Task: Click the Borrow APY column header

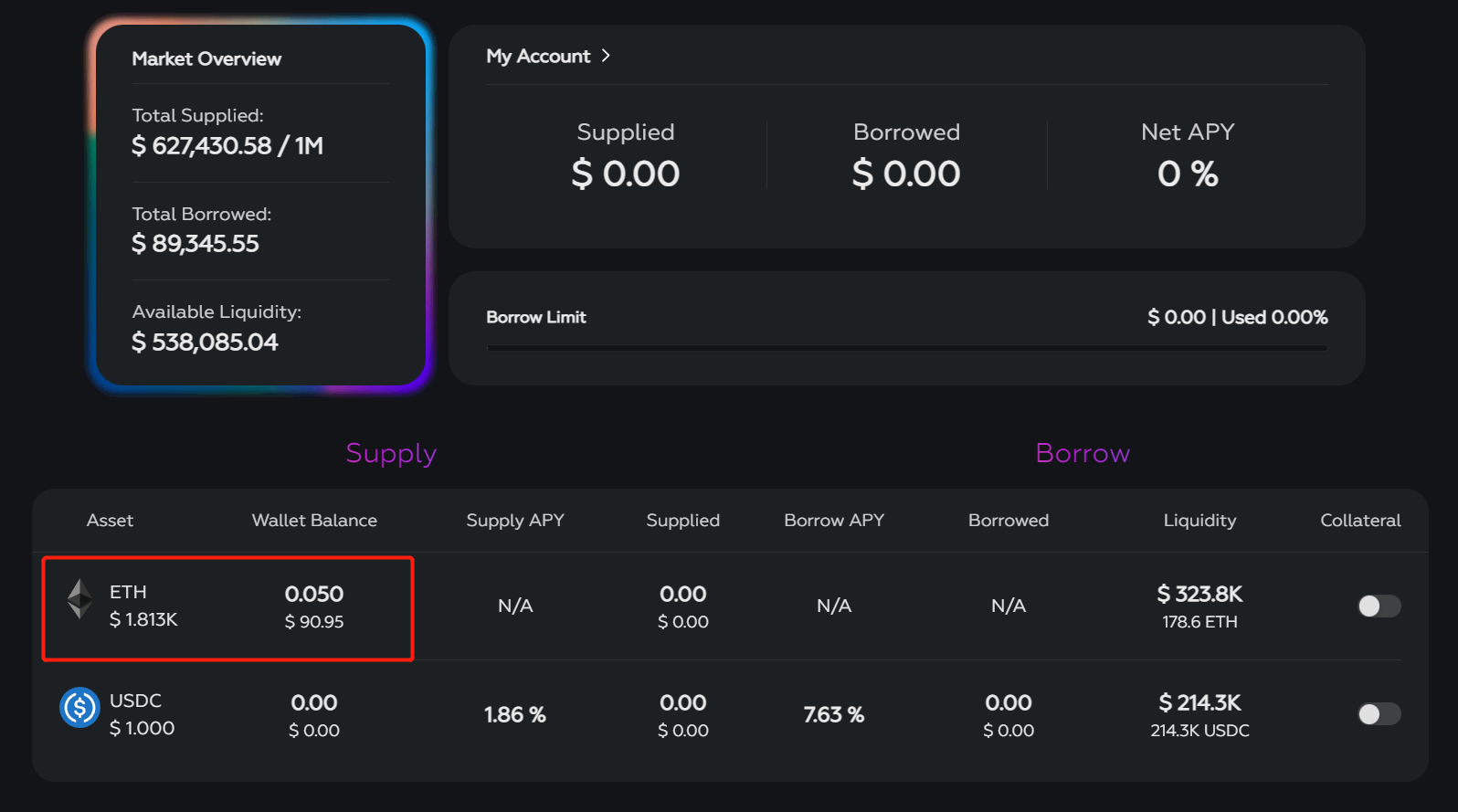Action: pos(834,521)
